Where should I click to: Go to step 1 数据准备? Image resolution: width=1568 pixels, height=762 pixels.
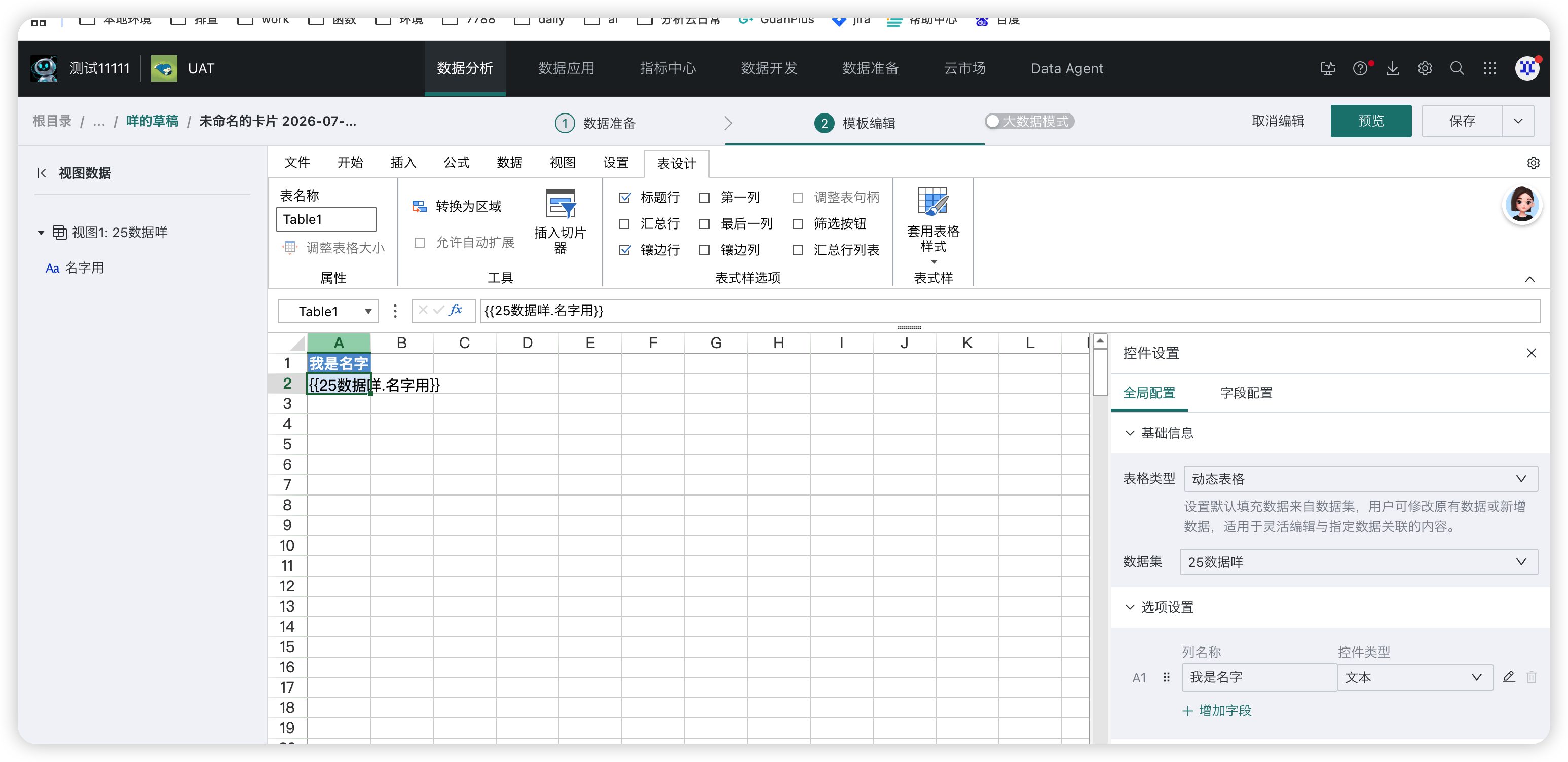(595, 123)
